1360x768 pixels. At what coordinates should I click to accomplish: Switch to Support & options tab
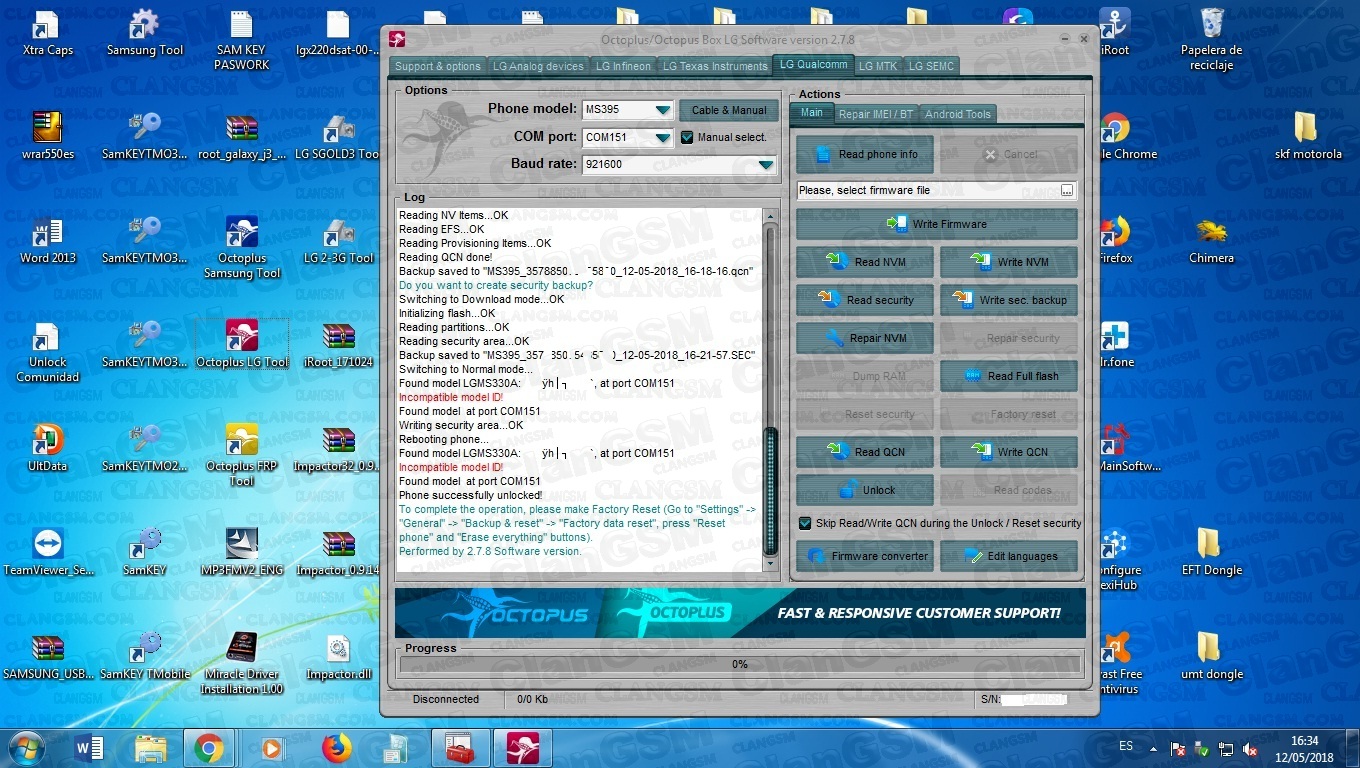click(438, 66)
